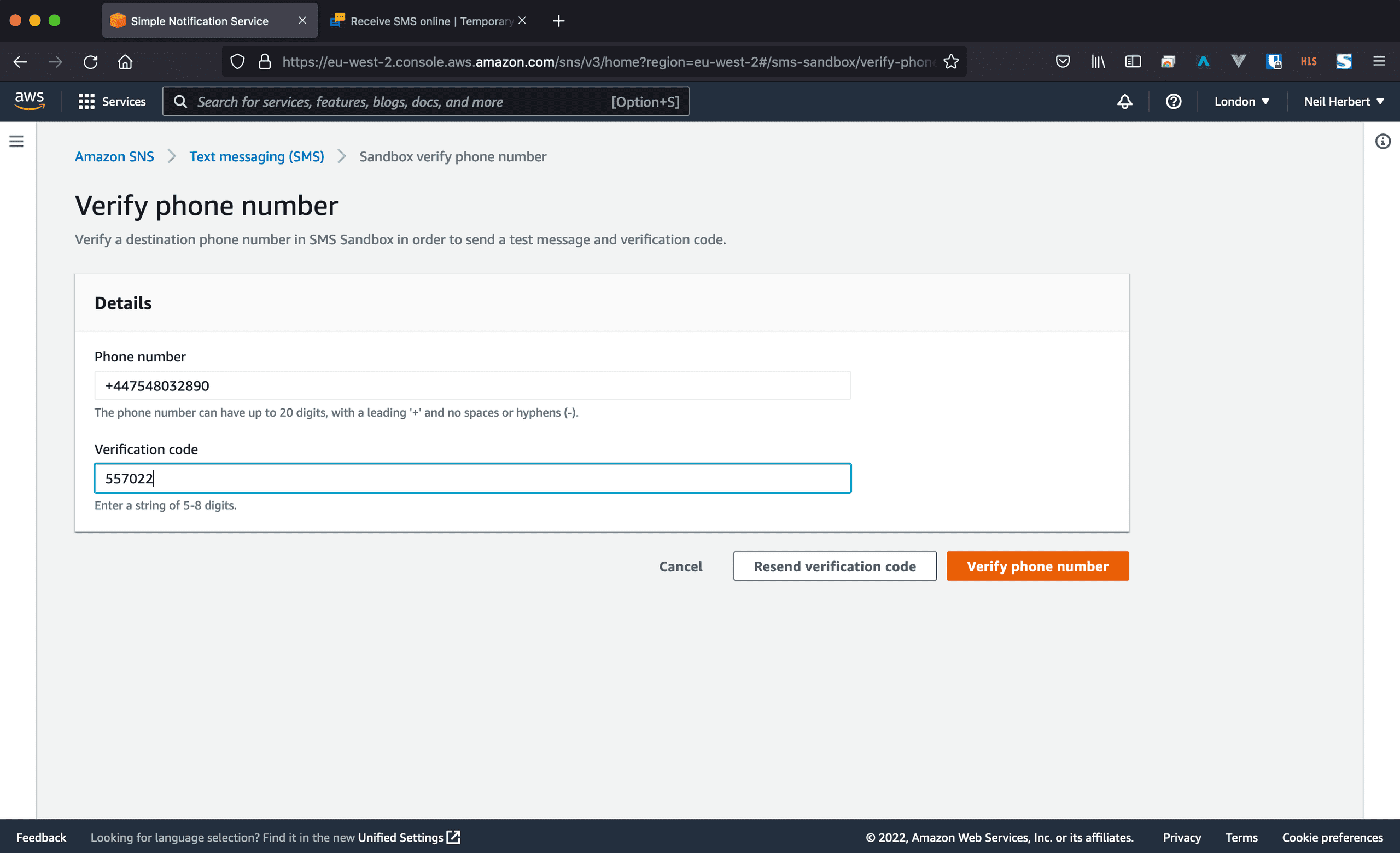1400x853 pixels.
Task: Click the AWS logo home icon
Action: point(29,101)
